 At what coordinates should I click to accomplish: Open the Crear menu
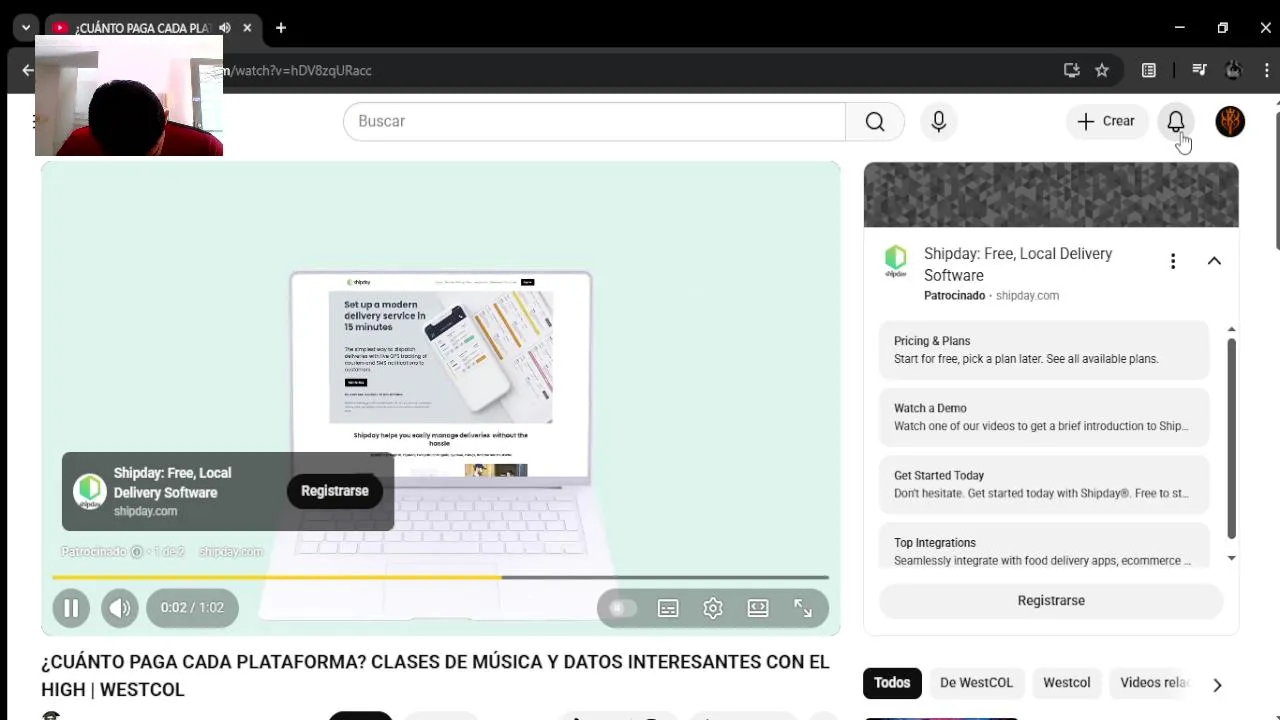pos(1106,121)
